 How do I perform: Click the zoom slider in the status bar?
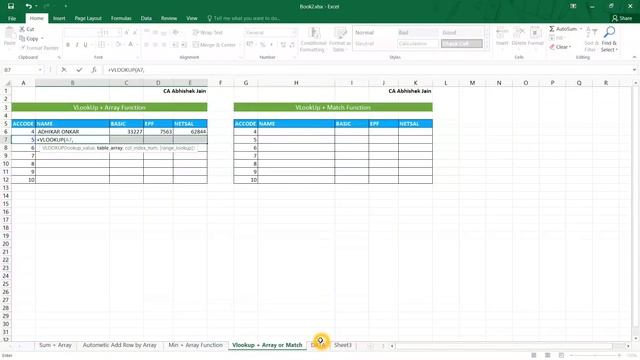[594, 356]
